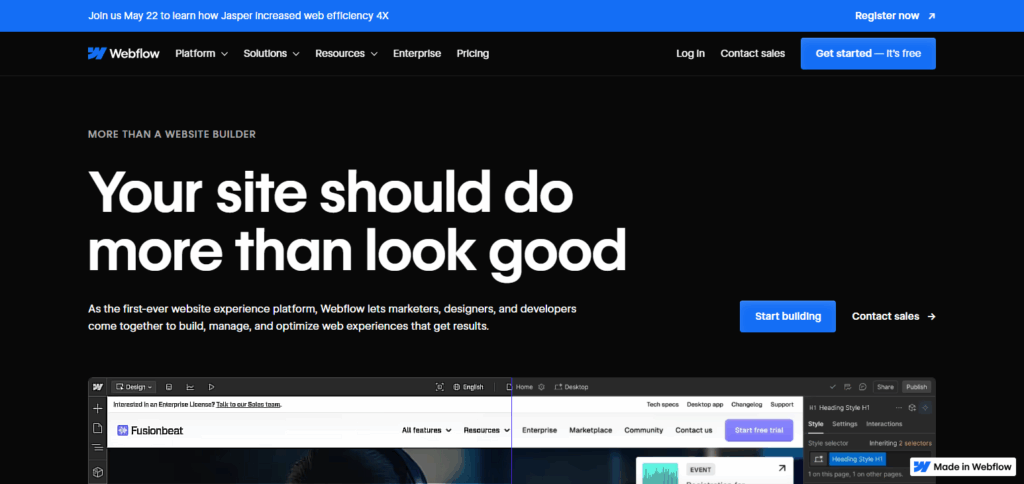
Task: Click the page settings gear next to Home
Action: pyautogui.click(x=541, y=387)
